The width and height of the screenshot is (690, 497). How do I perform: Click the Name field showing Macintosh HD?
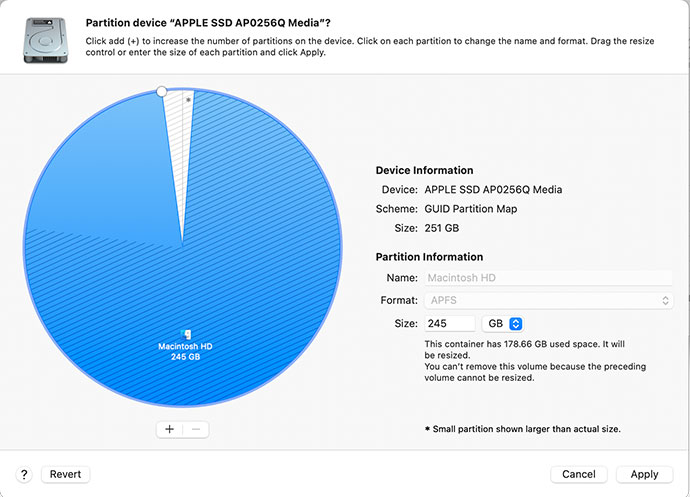[549, 277]
